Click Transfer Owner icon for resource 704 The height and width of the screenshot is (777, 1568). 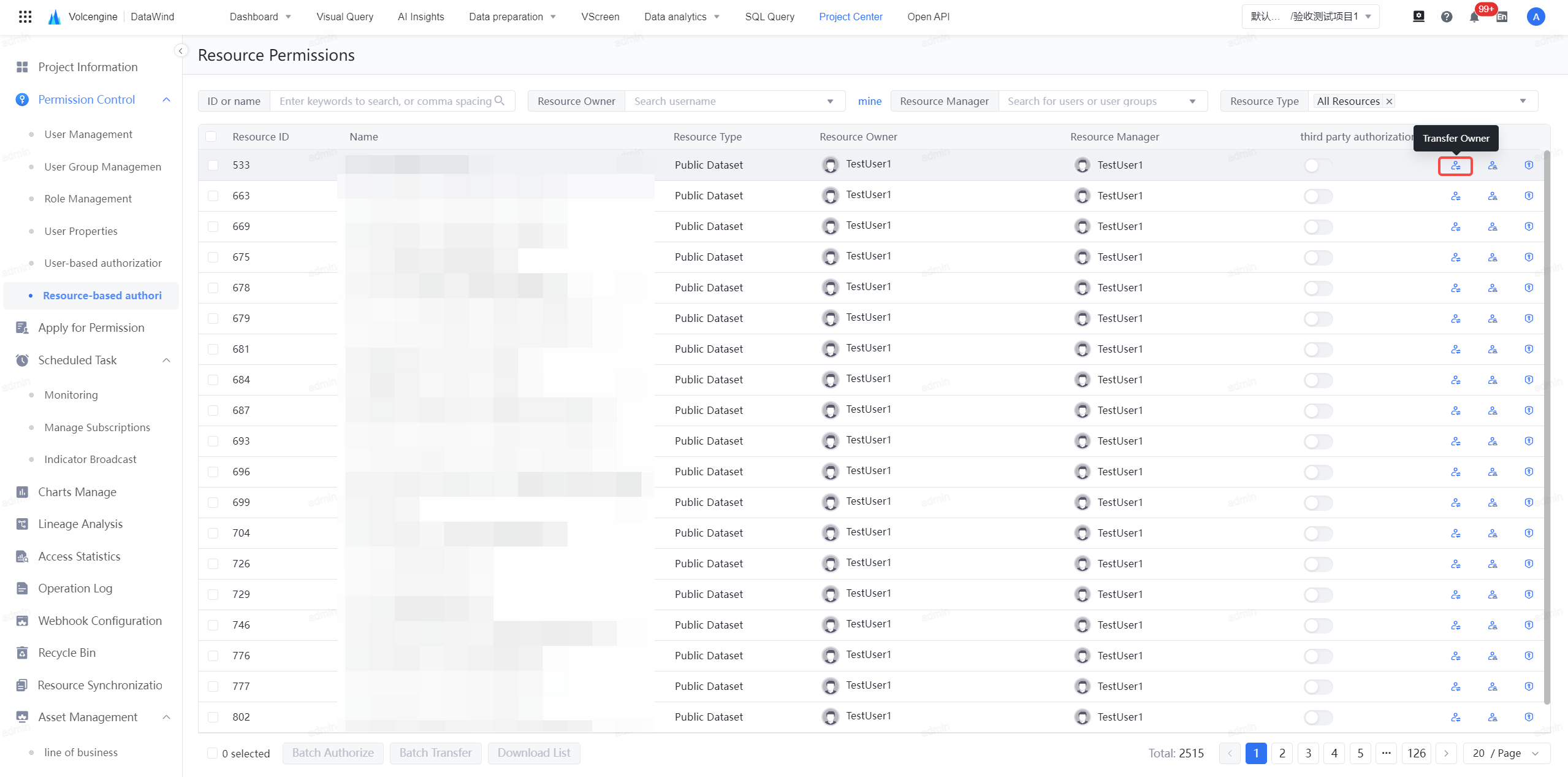coord(1456,534)
